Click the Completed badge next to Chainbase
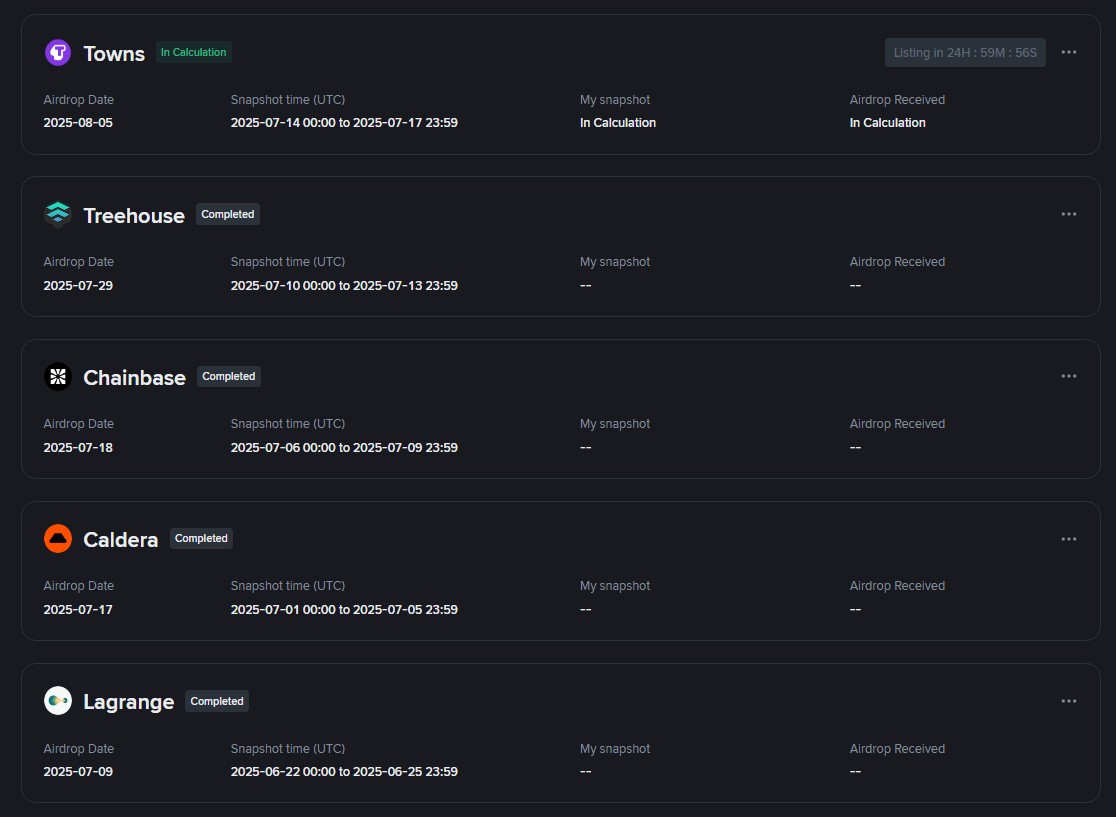This screenshot has width=1116, height=817. 228,376
